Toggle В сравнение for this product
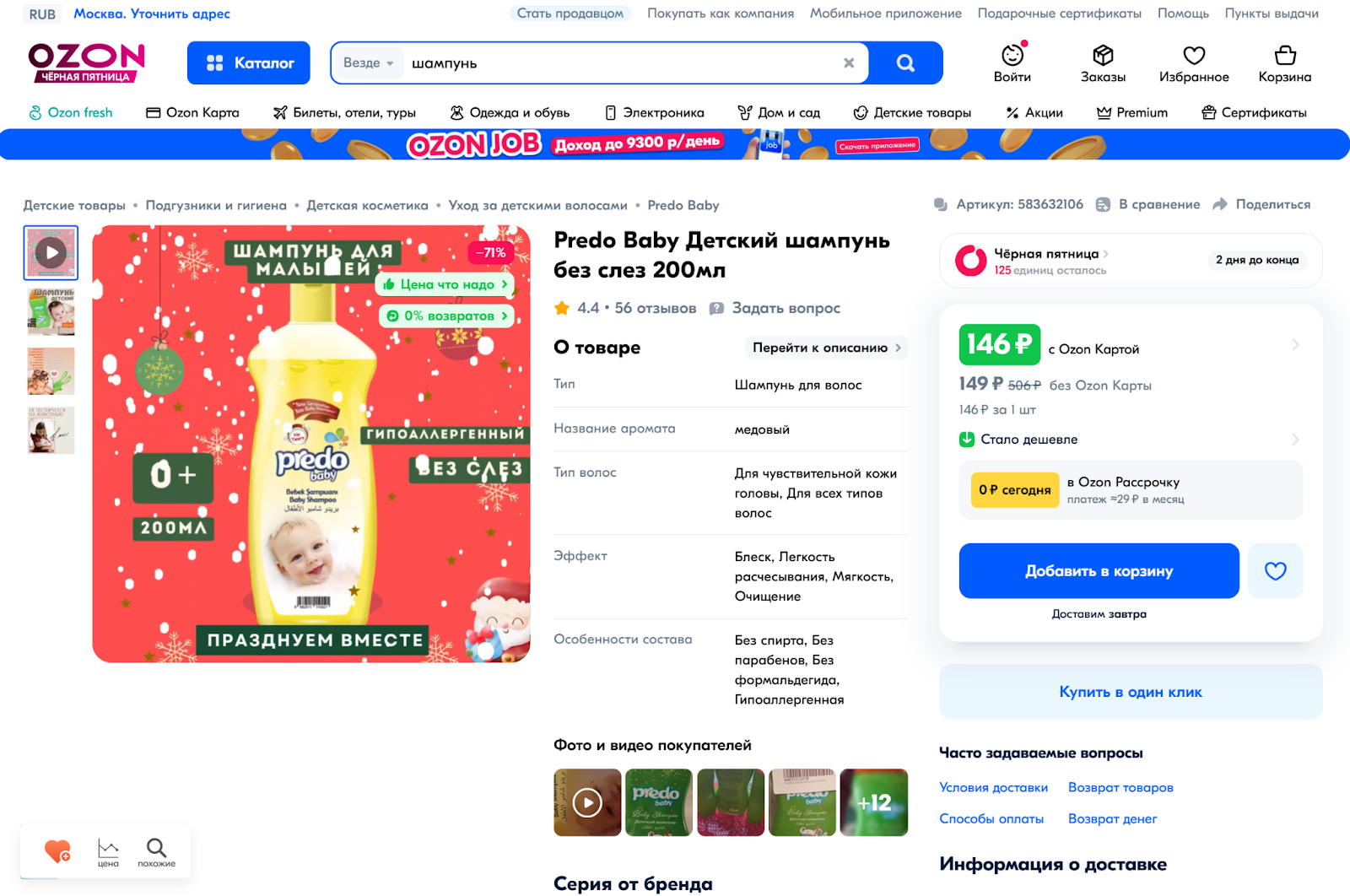Screen dimensions: 1350x896 1147,204
